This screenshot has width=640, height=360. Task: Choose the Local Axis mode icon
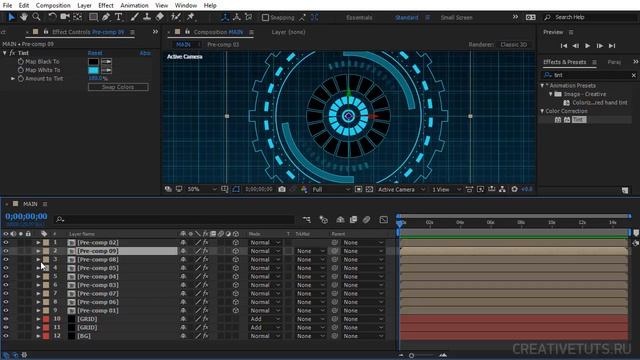[x=225, y=17]
